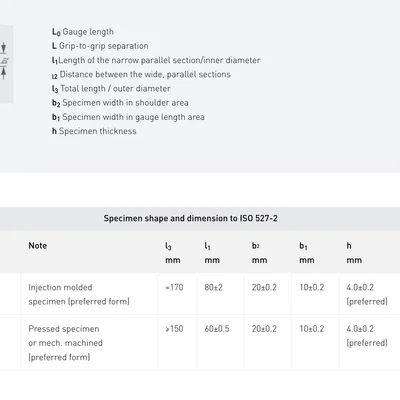
Task: Click the l1 mm column header
Action: click(212, 253)
